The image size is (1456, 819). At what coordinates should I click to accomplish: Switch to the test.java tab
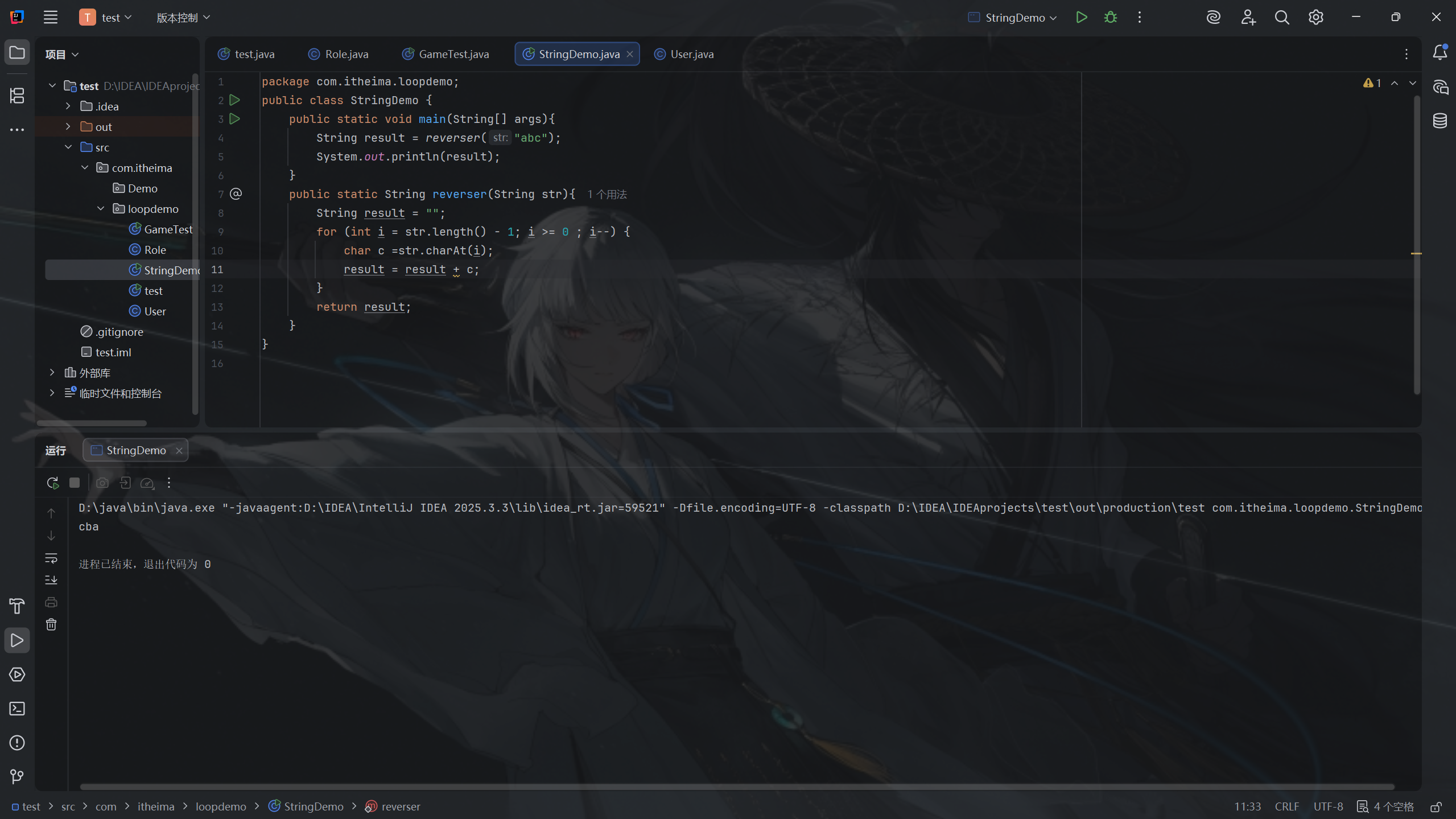click(246, 54)
